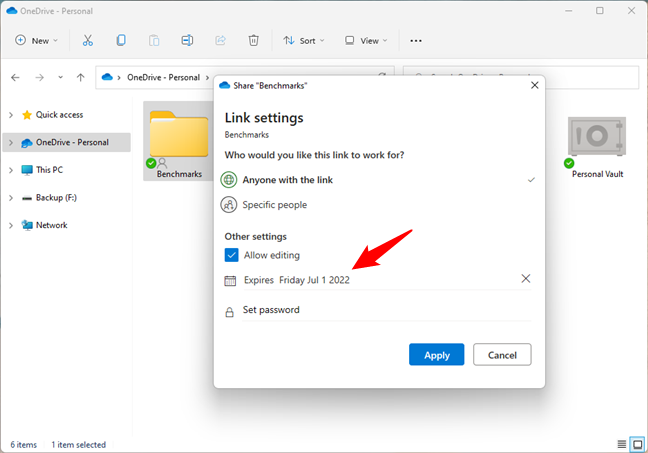The height and width of the screenshot is (453, 648).
Task: Open the View dropdown
Action: (366, 41)
